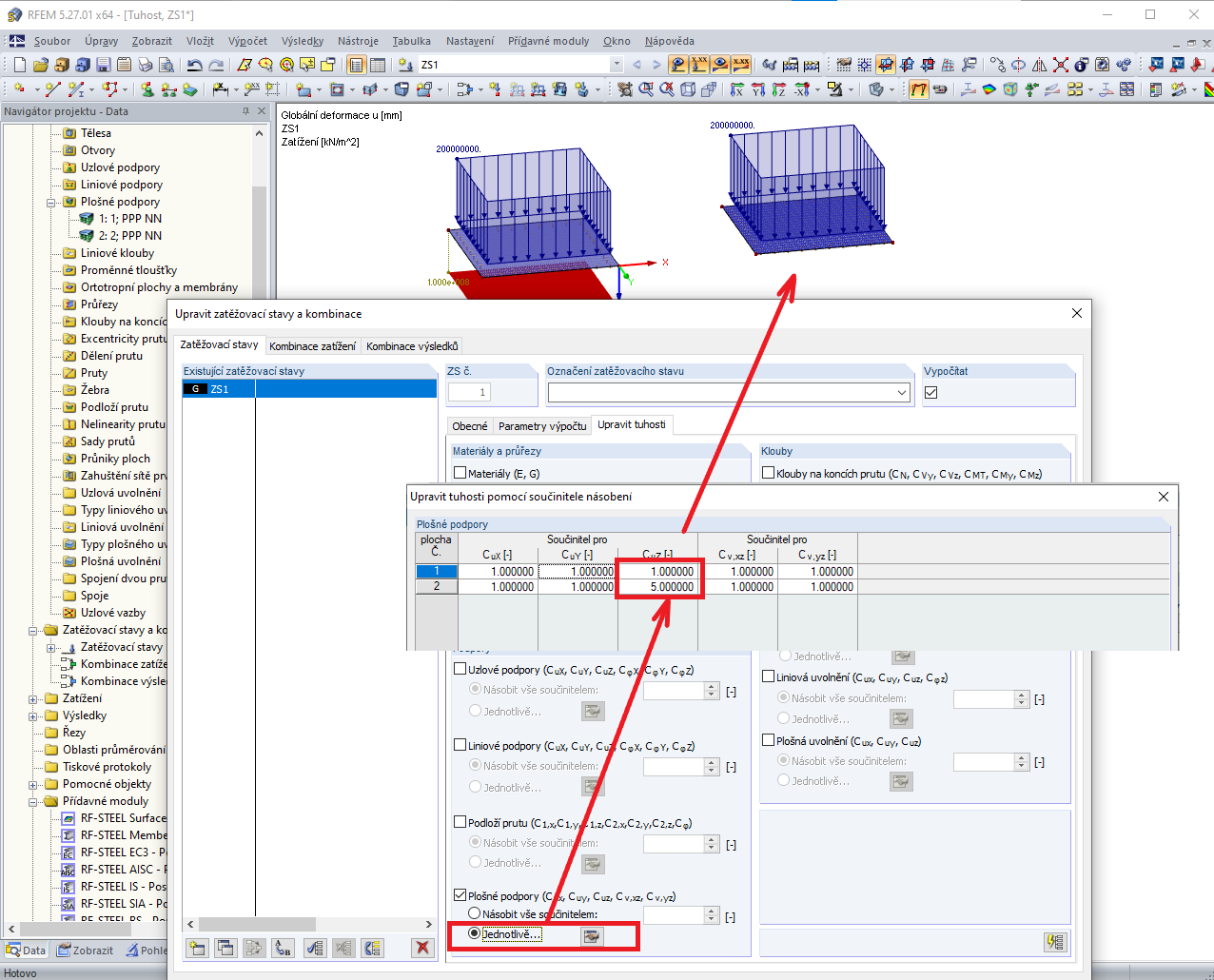Click the view in Y direction icon
This screenshot has height=980, width=1214.
point(758,89)
